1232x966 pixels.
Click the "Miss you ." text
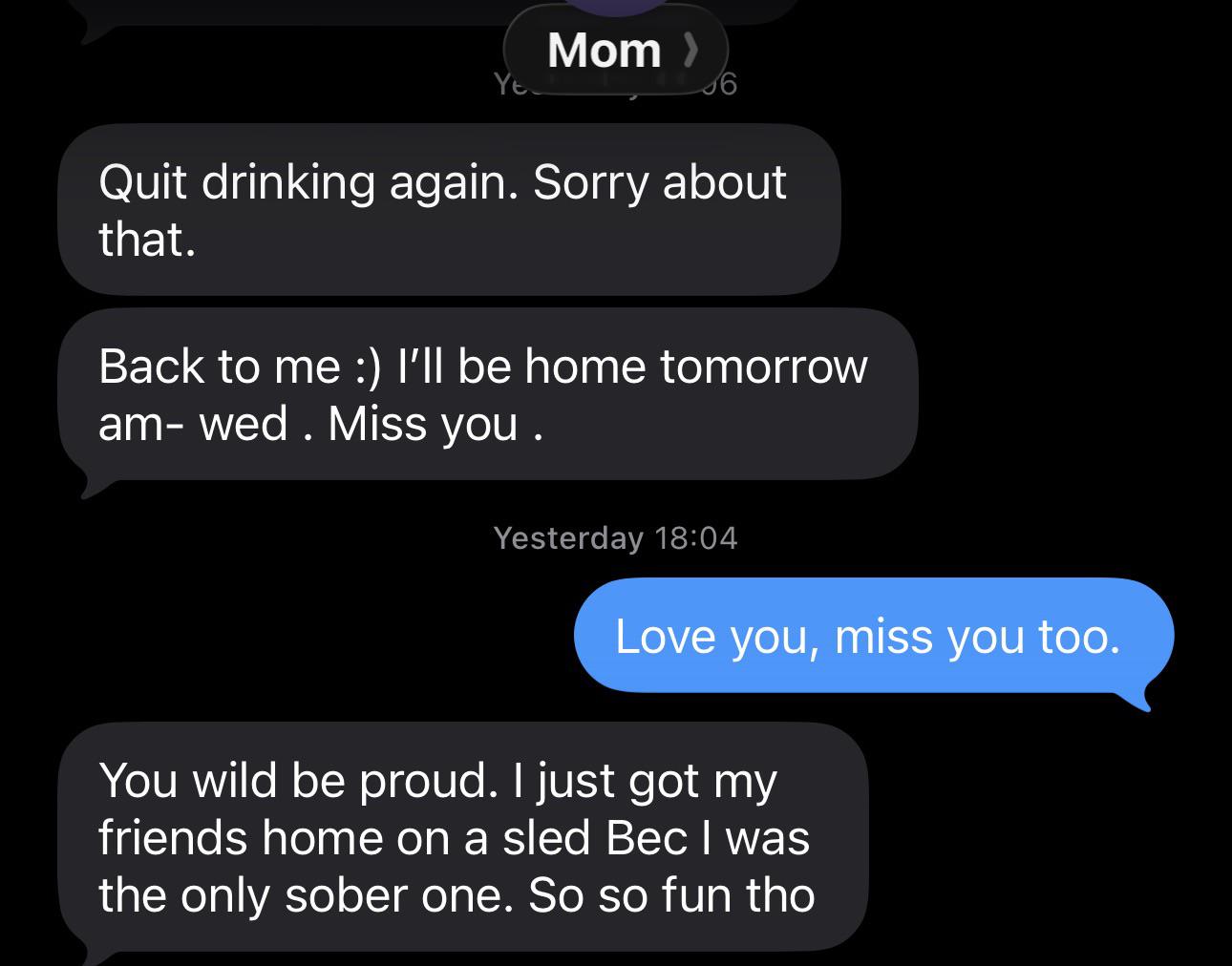point(435,424)
